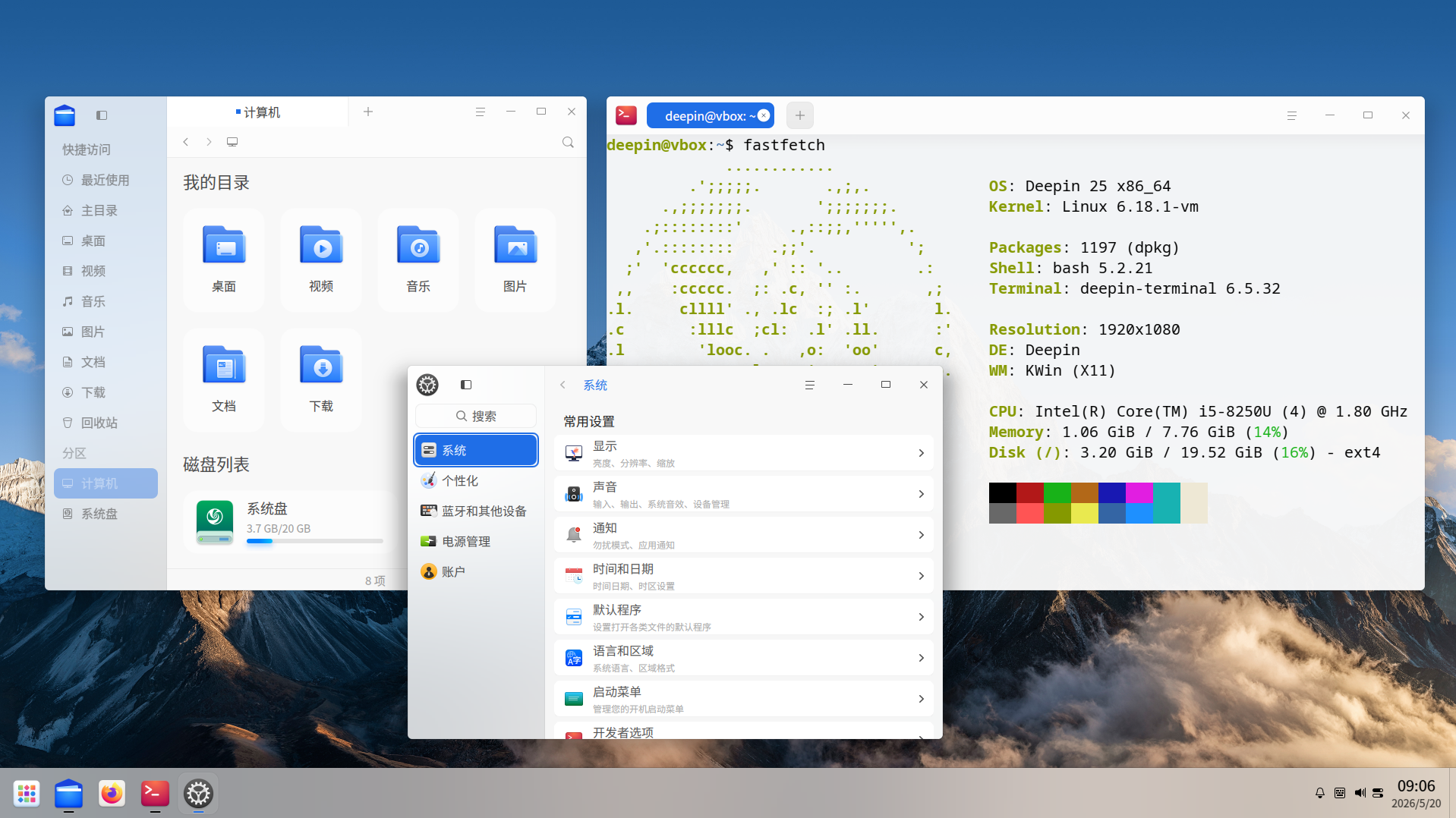The height and width of the screenshot is (818, 1456).
Task: Open the settings window menu
Action: (810, 385)
